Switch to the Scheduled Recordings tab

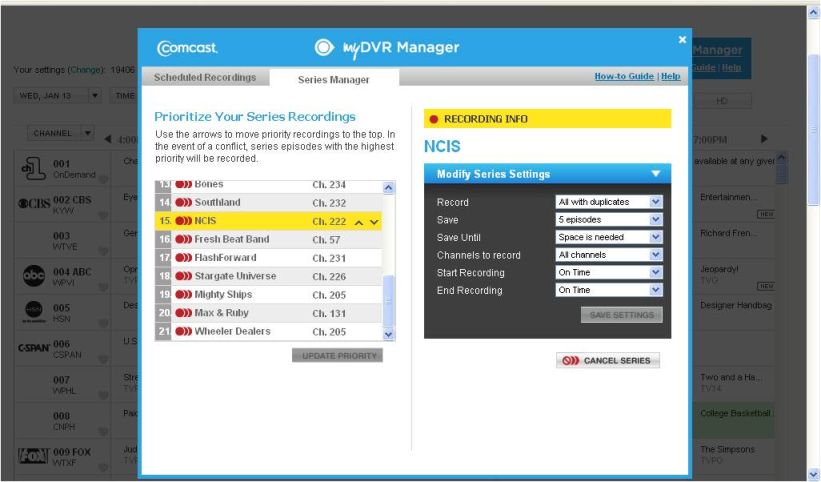coord(204,78)
